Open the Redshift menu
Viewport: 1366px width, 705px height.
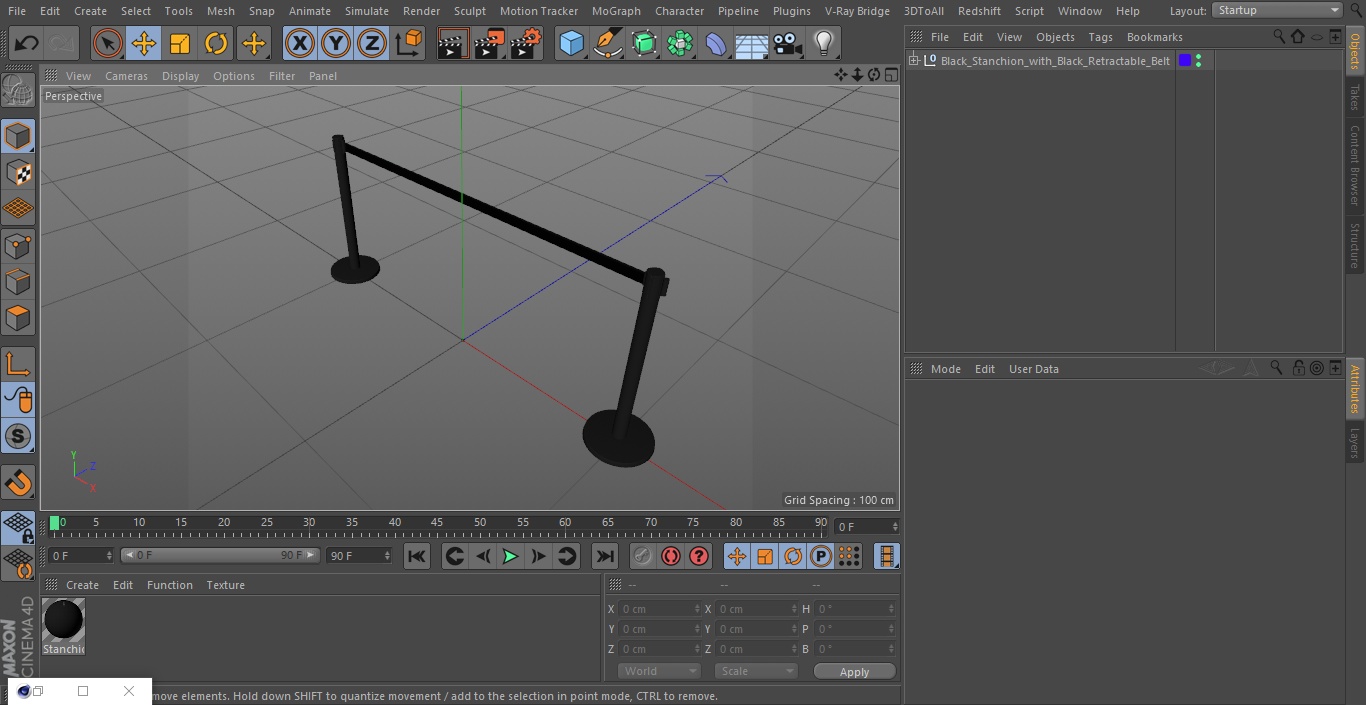tap(979, 11)
